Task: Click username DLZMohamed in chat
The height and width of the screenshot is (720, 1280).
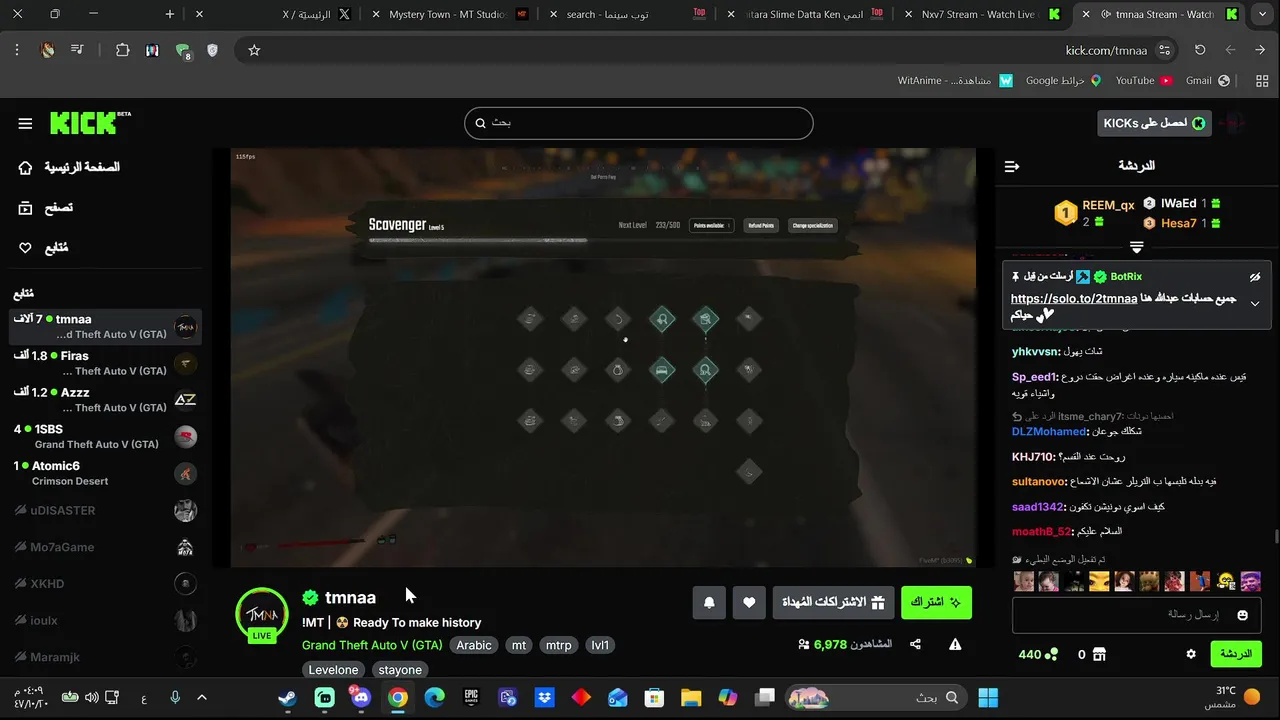Action: [x=1049, y=431]
